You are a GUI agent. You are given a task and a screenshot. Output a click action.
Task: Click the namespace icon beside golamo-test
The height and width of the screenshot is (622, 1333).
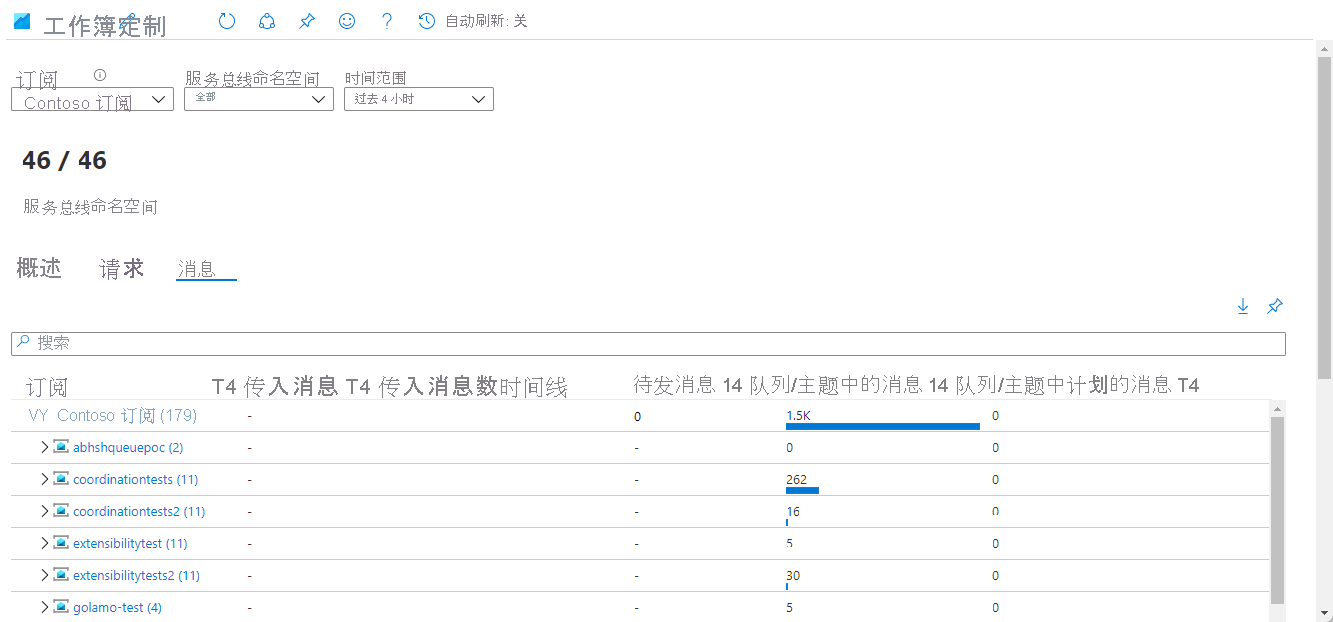[61, 607]
